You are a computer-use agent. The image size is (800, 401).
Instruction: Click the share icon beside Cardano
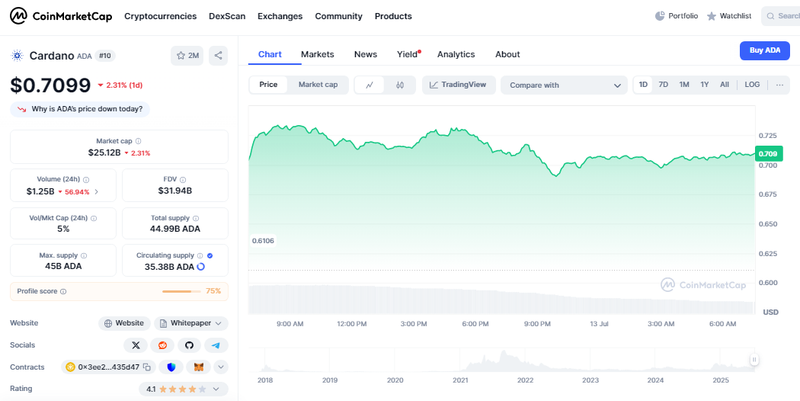coord(218,55)
